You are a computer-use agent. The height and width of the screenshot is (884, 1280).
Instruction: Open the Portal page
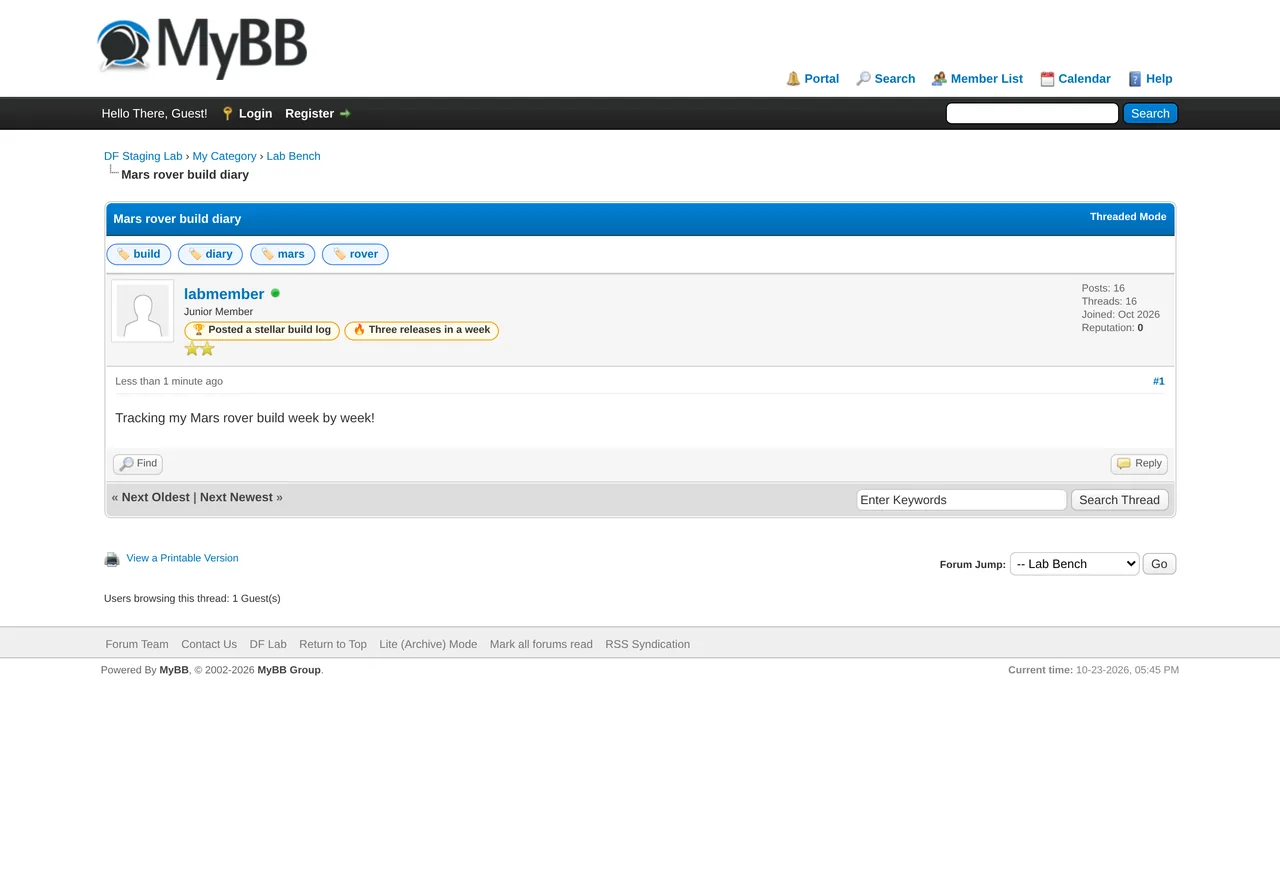coord(822,79)
